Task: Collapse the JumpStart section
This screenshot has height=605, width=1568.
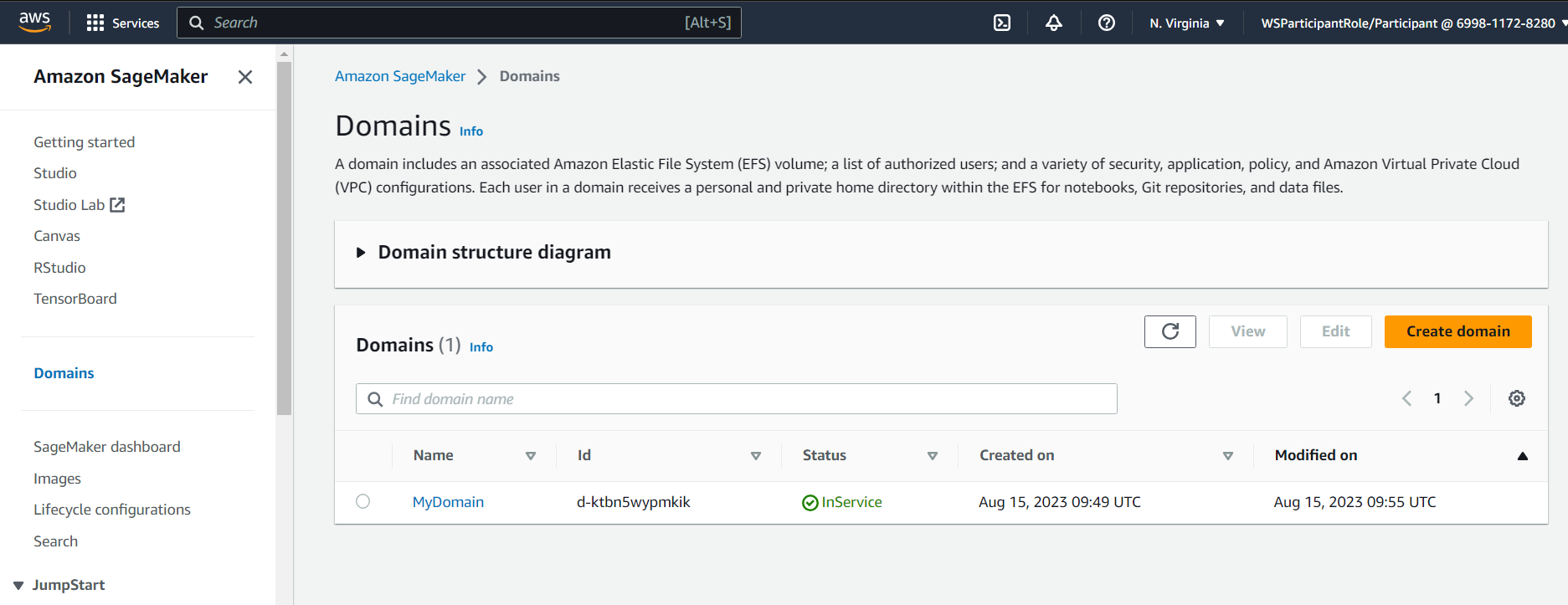Action: tap(18, 585)
